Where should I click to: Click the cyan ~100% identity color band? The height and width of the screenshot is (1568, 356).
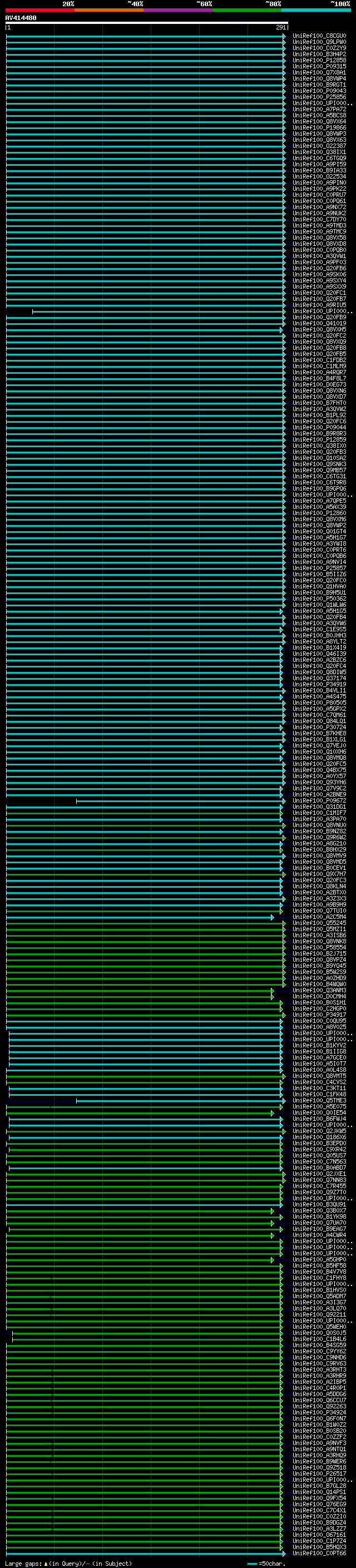click(x=316, y=10)
